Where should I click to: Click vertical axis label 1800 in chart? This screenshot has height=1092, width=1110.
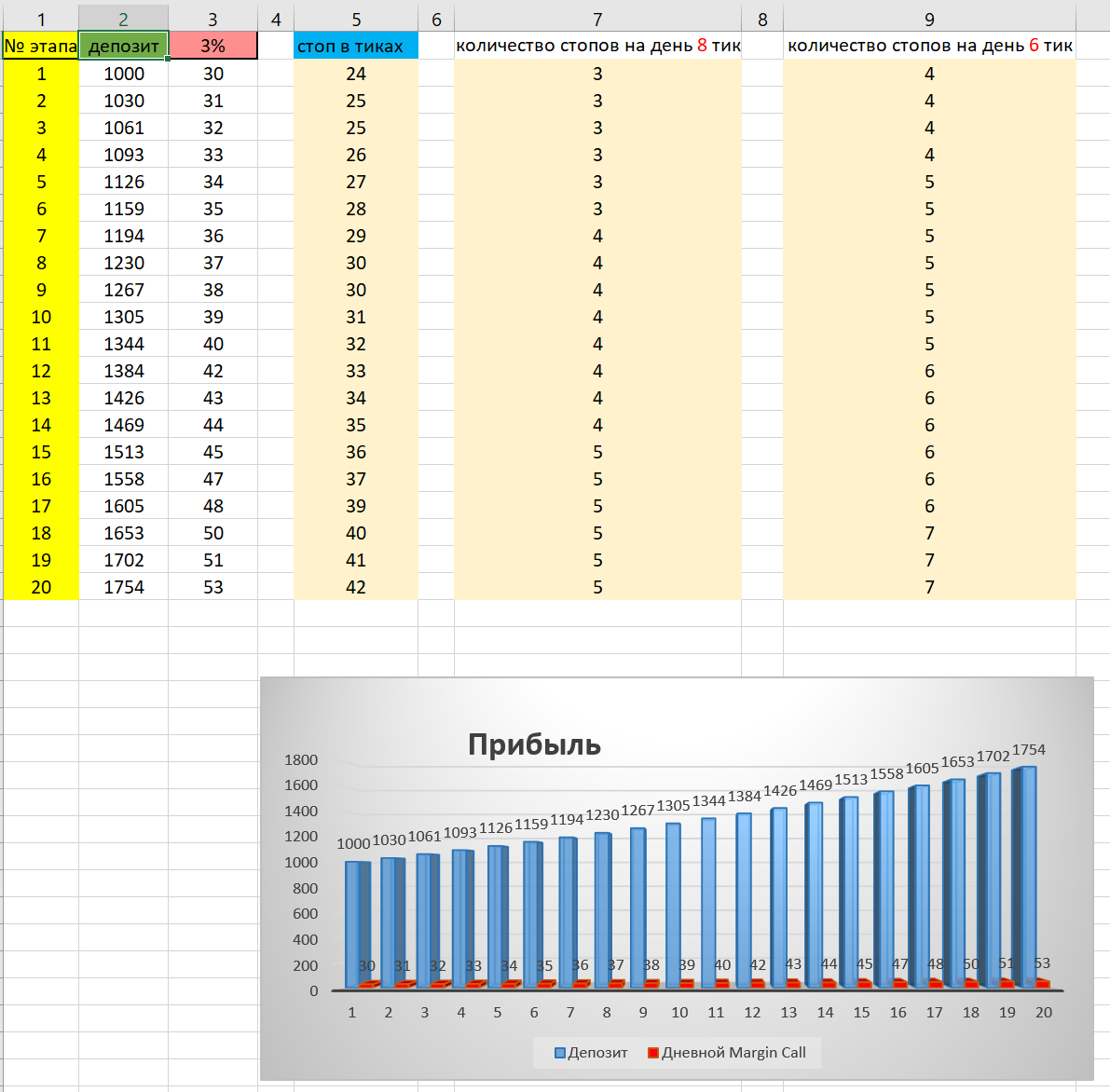301,759
